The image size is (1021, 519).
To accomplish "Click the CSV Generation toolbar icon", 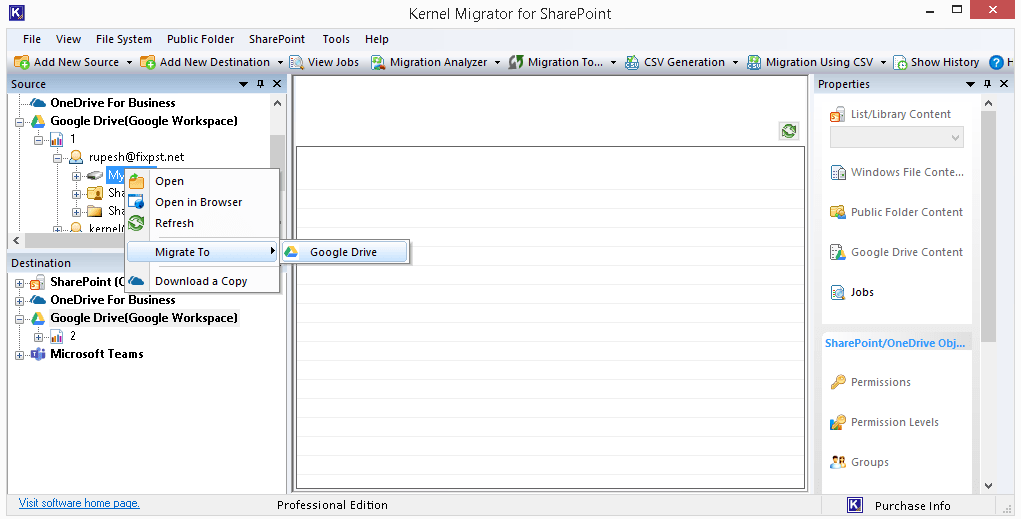I will pyautogui.click(x=632, y=62).
